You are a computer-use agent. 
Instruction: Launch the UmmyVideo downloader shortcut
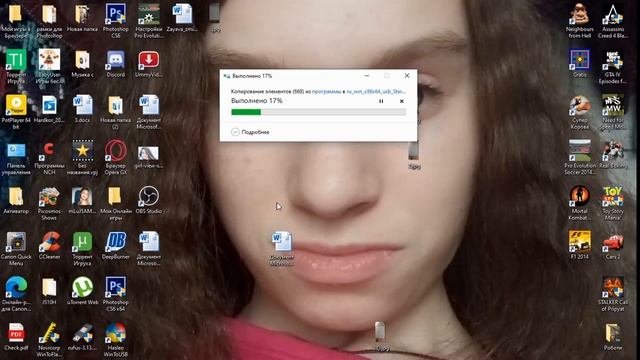point(149,64)
